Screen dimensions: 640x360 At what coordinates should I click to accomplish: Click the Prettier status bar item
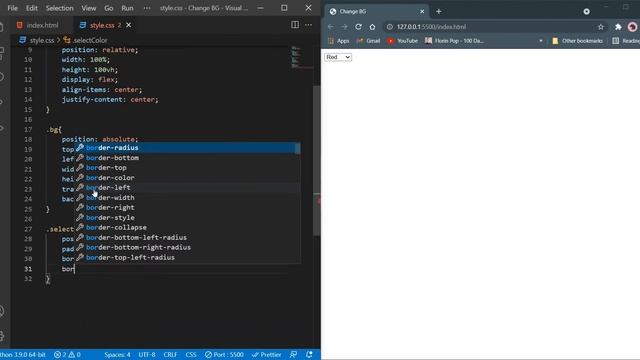(x=267, y=355)
